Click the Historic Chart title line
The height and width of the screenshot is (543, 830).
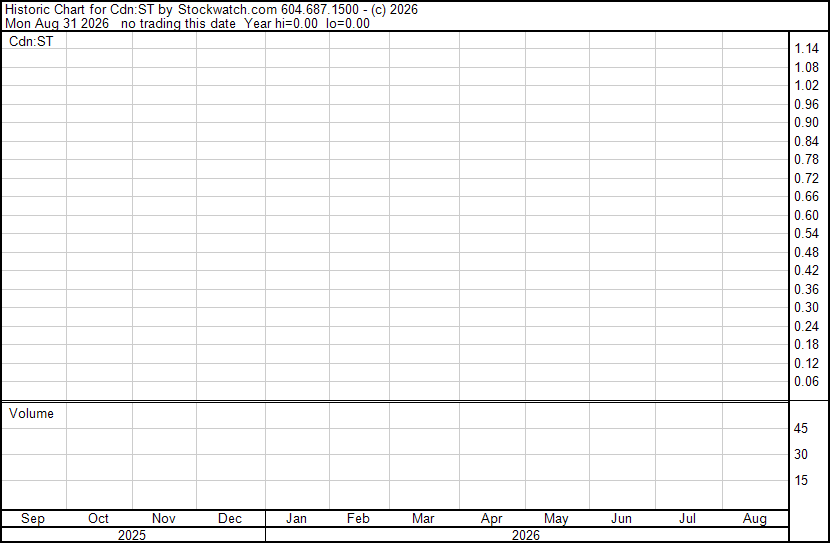tap(211, 10)
